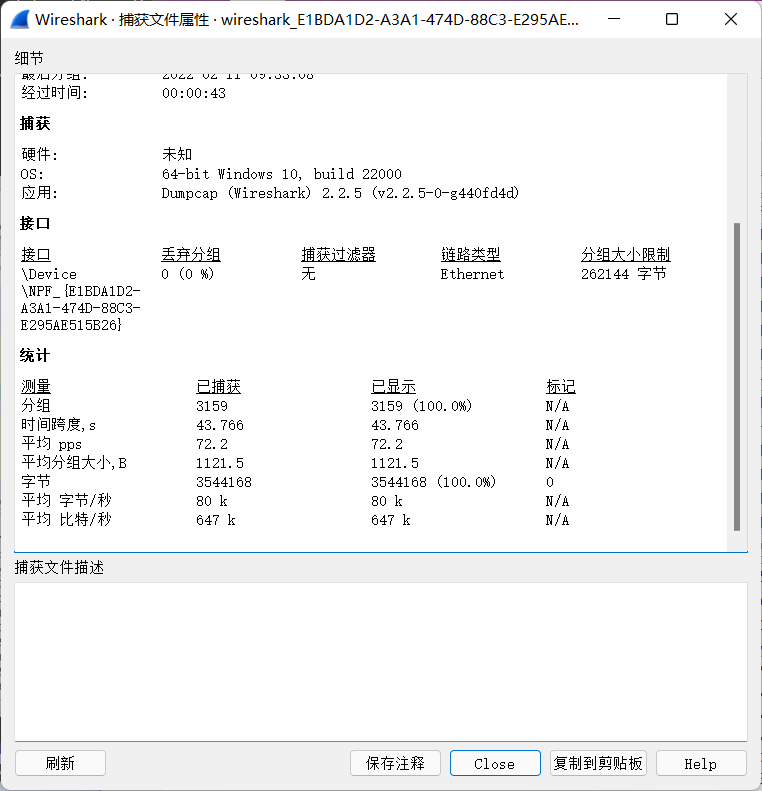Image resolution: width=762 pixels, height=791 pixels.
Task: Click the Wireshark shark fin icon
Action: click(x=20, y=20)
